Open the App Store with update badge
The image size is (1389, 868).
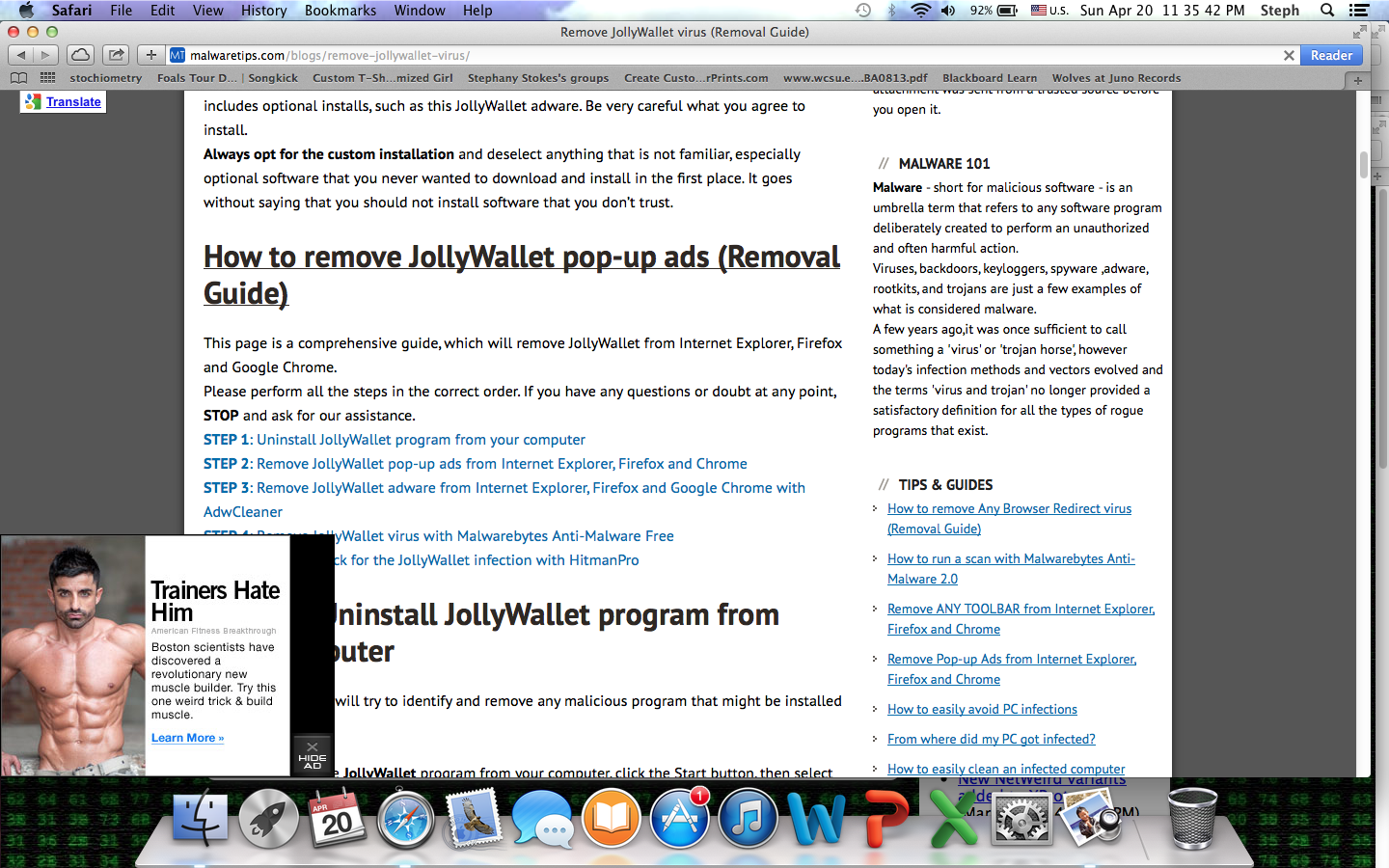click(680, 819)
